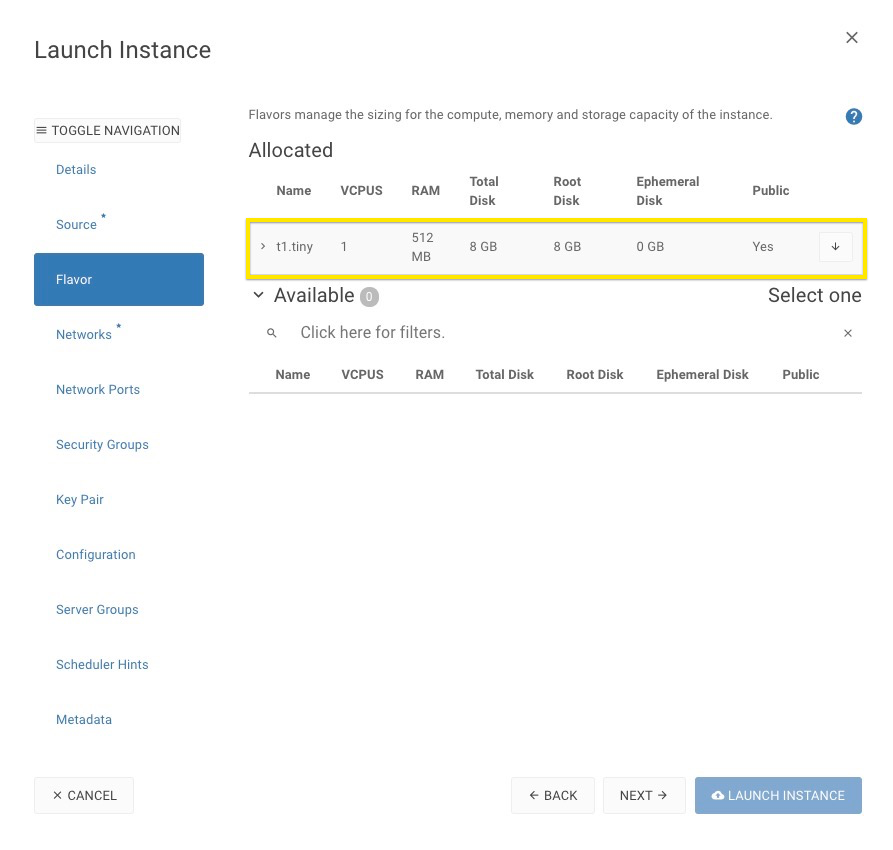Sort Available table by Root Disk header
The image size is (893, 850).
pyautogui.click(x=595, y=375)
